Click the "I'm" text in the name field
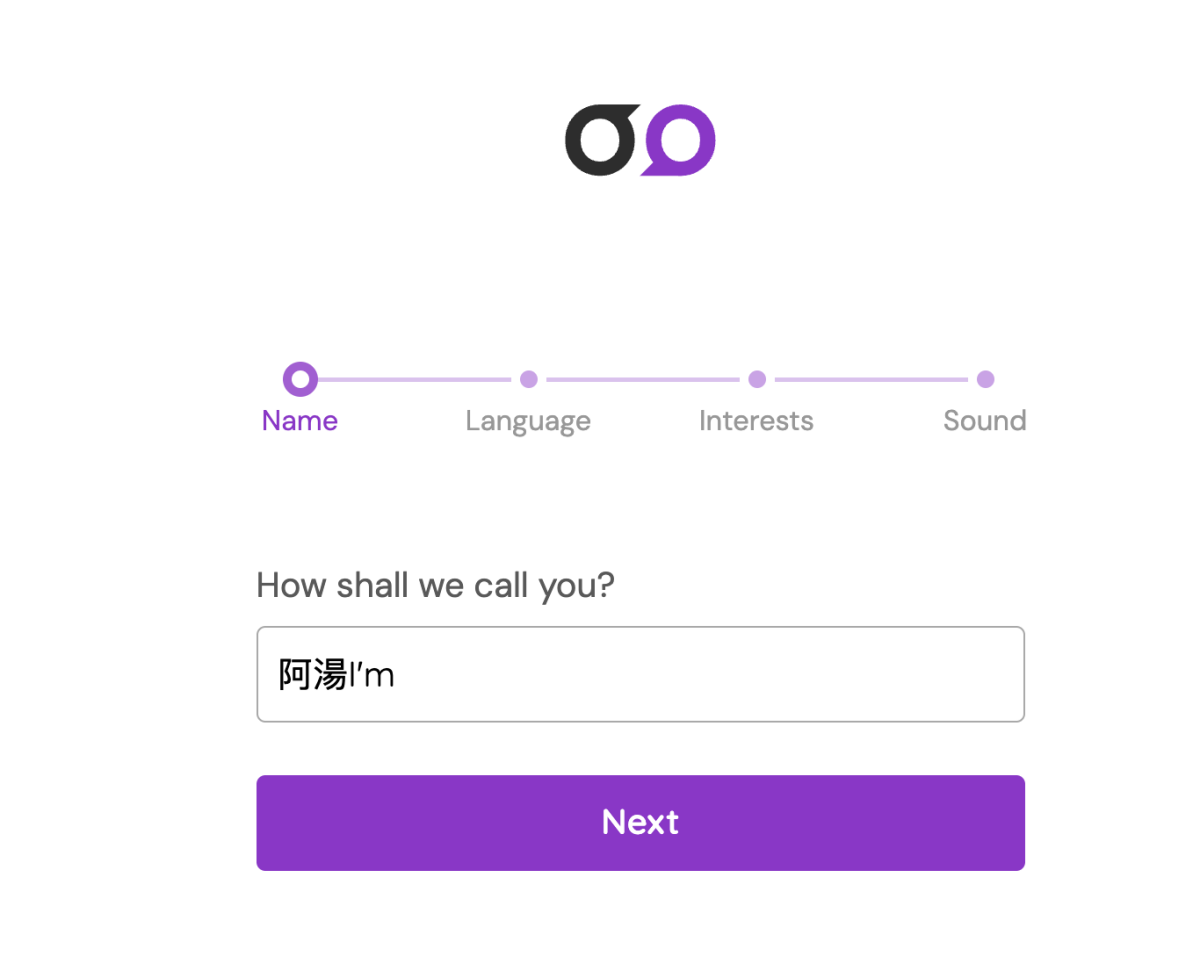1200x978 pixels. point(371,676)
